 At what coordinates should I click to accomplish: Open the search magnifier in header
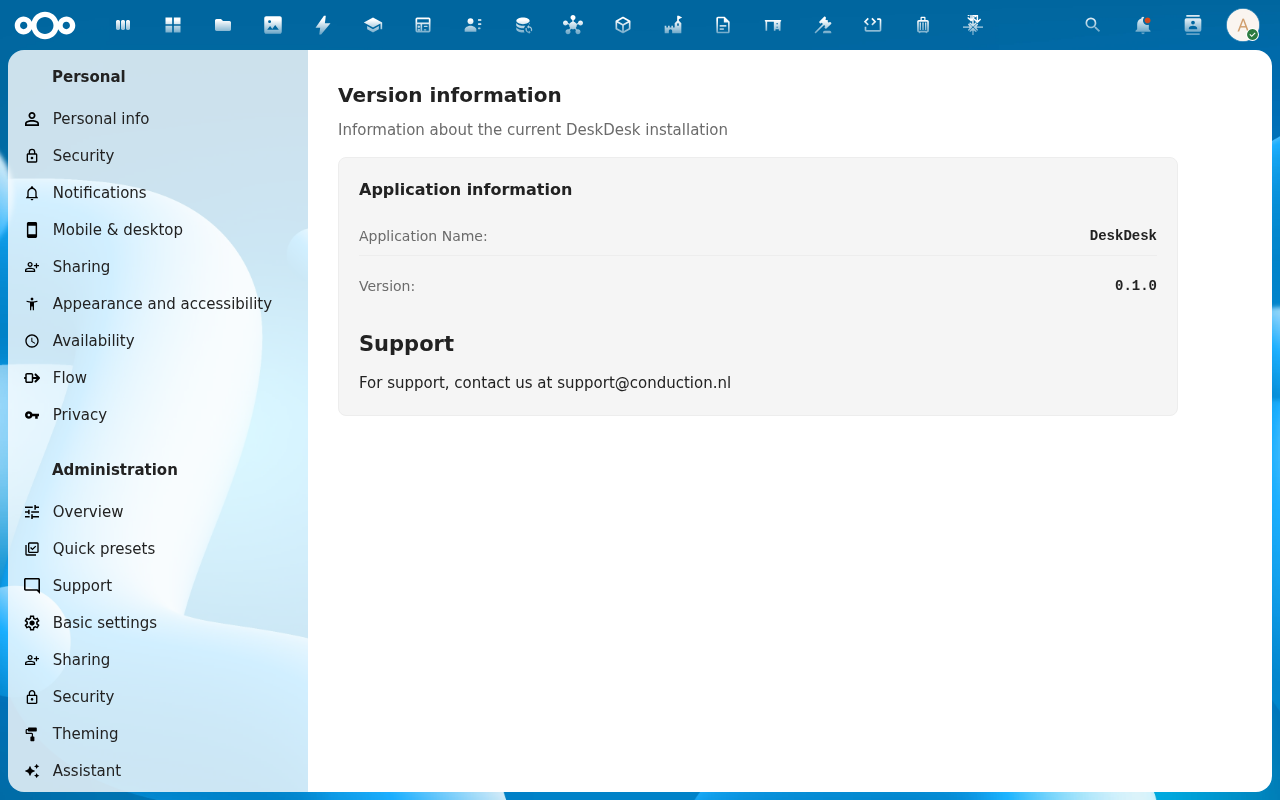coord(1093,25)
